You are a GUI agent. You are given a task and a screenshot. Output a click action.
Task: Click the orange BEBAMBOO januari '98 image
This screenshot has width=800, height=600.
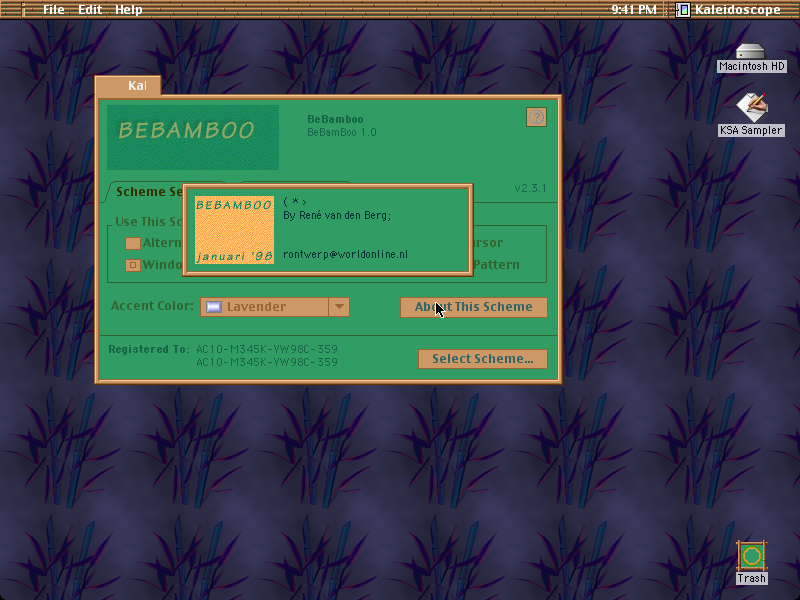pyautogui.click(x=235, y=230)
